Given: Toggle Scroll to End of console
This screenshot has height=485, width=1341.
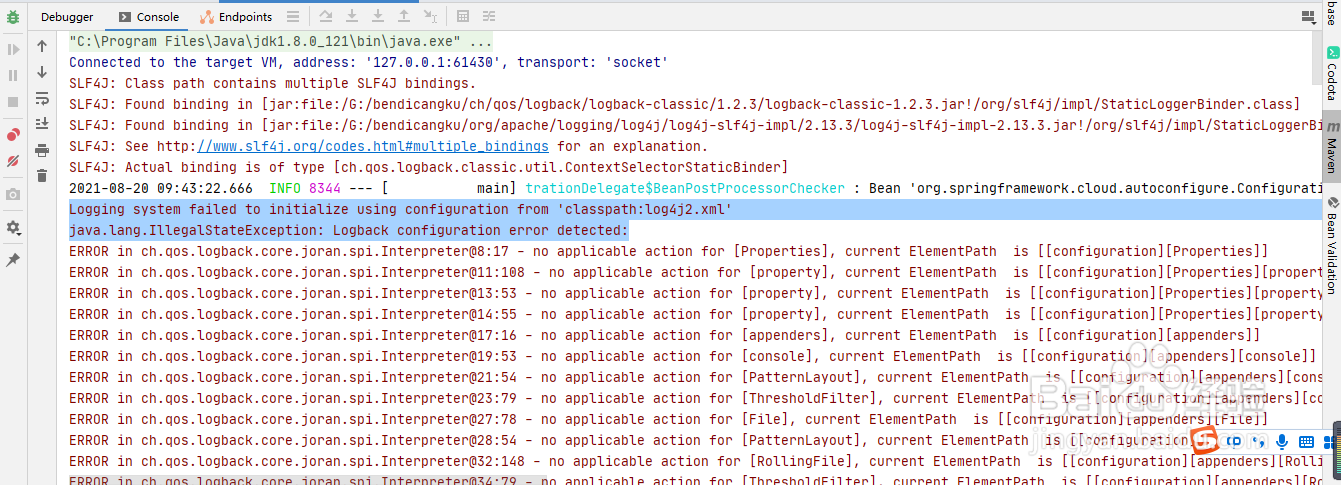Looking at the screenshot, I should coord(42,124).
